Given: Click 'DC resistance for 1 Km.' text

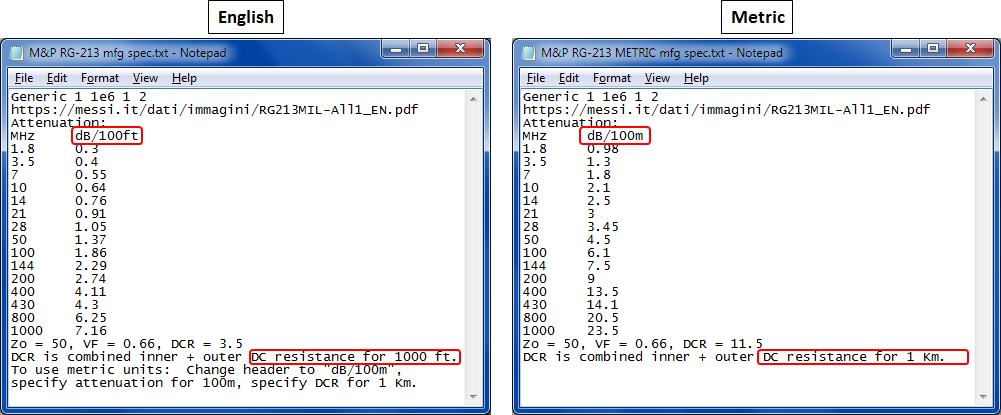Looking at the screenshot, I should [x=854, y=358].
